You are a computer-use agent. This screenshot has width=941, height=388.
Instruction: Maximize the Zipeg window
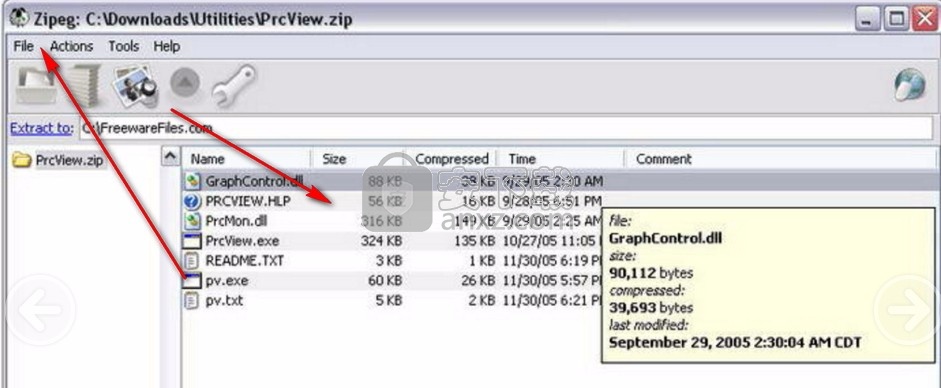click(897, 19)
